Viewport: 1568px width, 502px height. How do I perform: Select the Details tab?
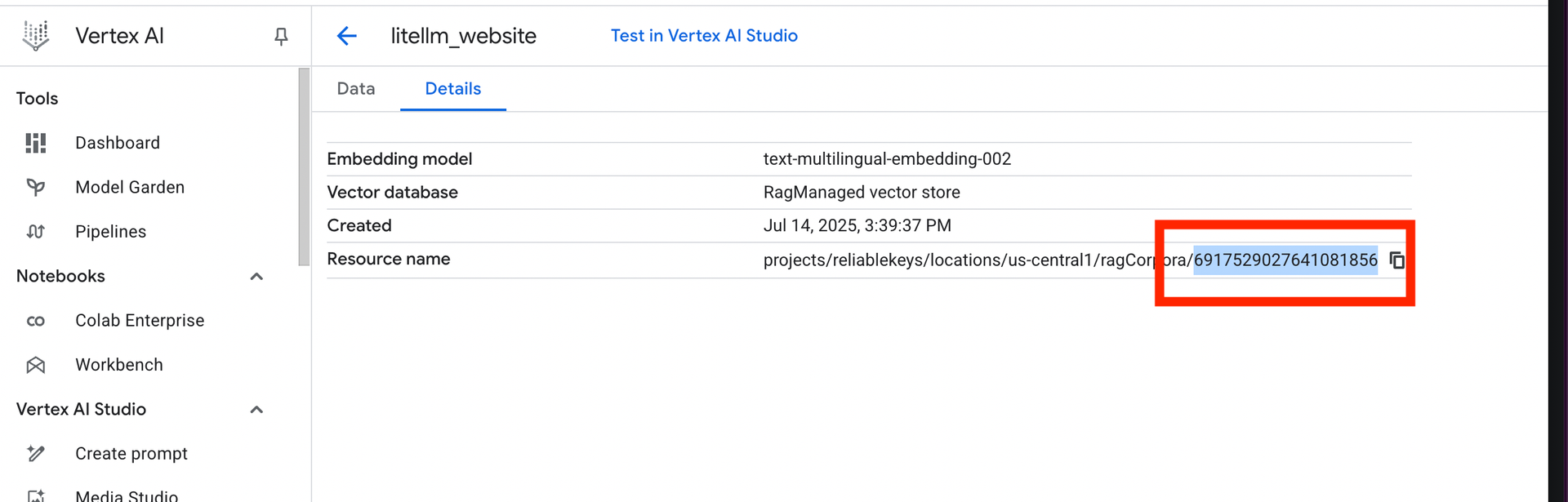[x=452, y=88]
